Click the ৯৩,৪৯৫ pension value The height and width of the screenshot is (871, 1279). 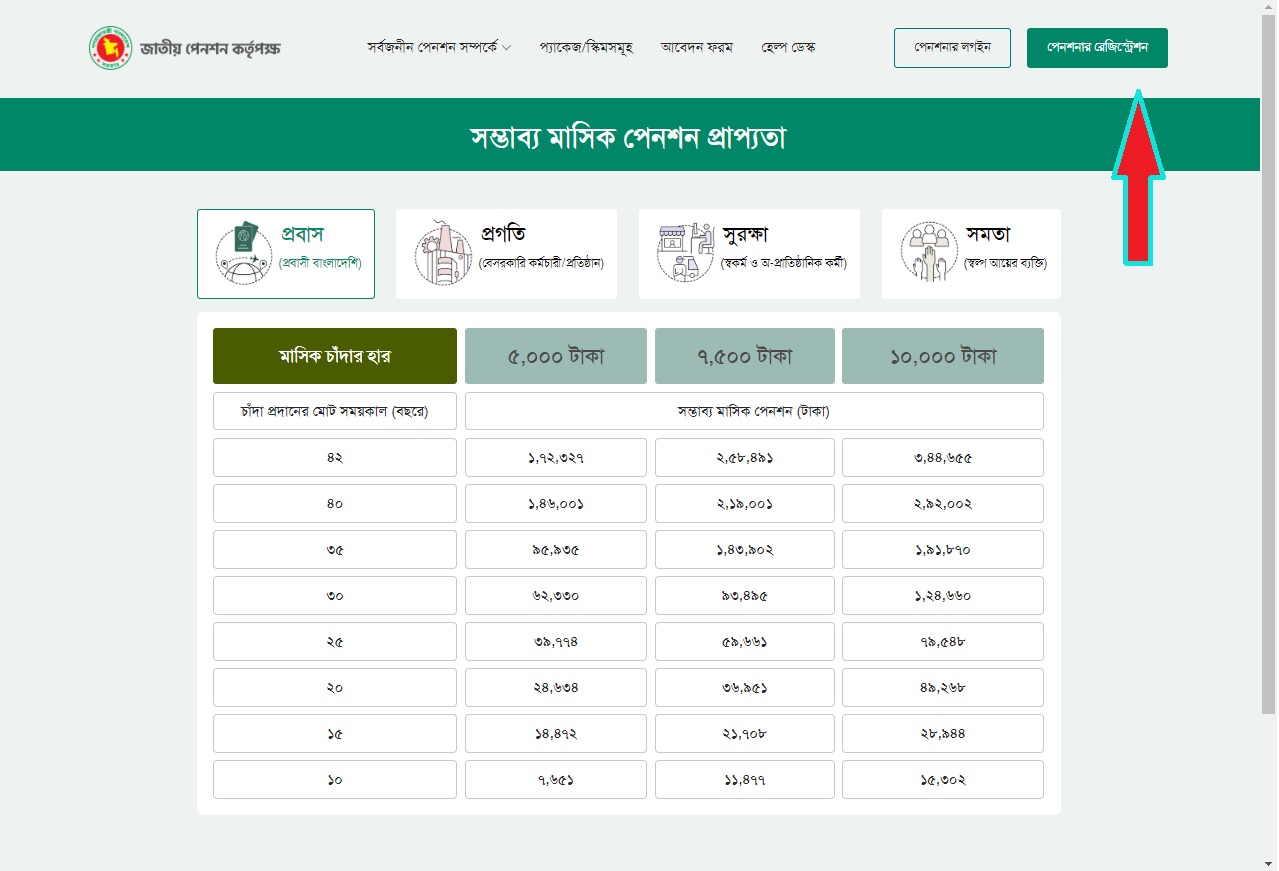[745, 595]
